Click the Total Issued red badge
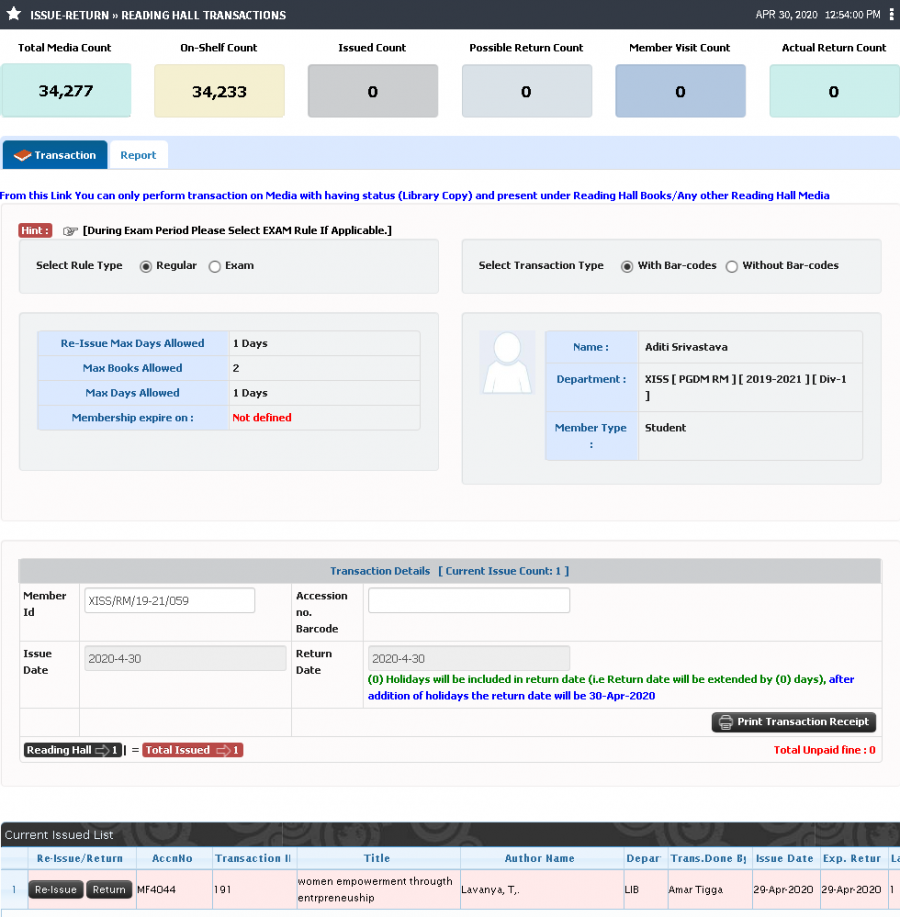The width and height of the screenshot is (900, 917). coord(192,750)
